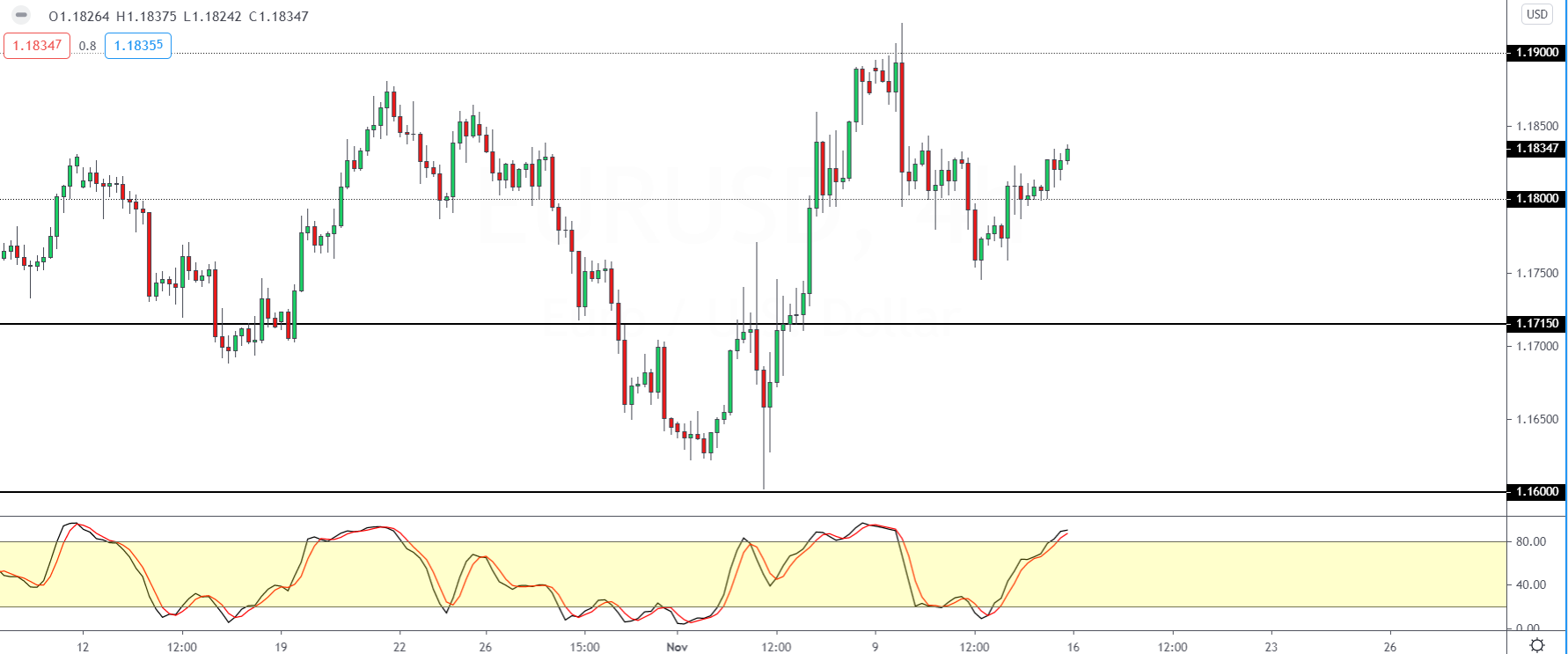Select the 1.19000 price level label
The height and width of the screenshot is (654, 1568).
point(1536,53)
